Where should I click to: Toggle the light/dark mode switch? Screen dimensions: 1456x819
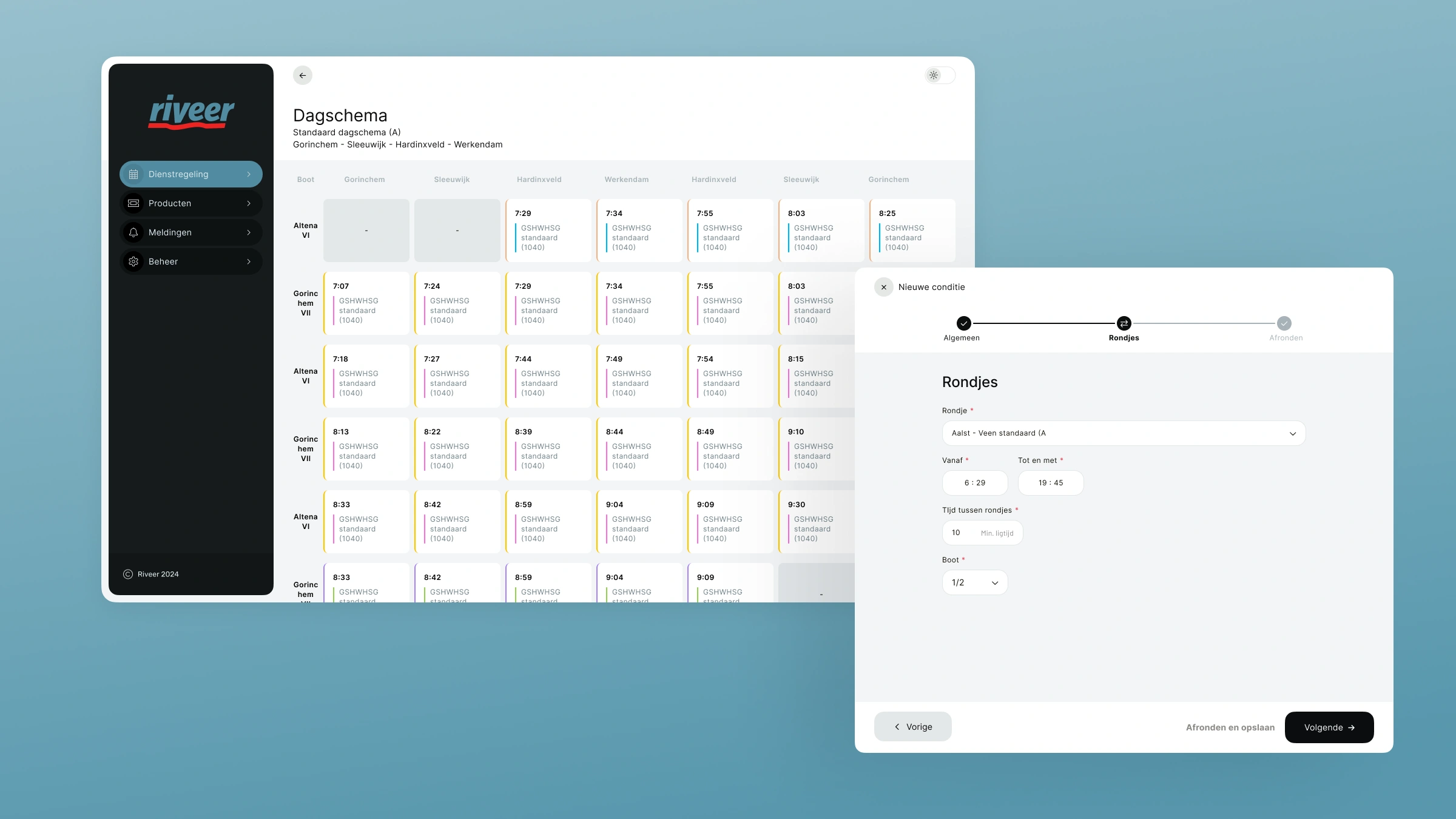pos(939,75)
